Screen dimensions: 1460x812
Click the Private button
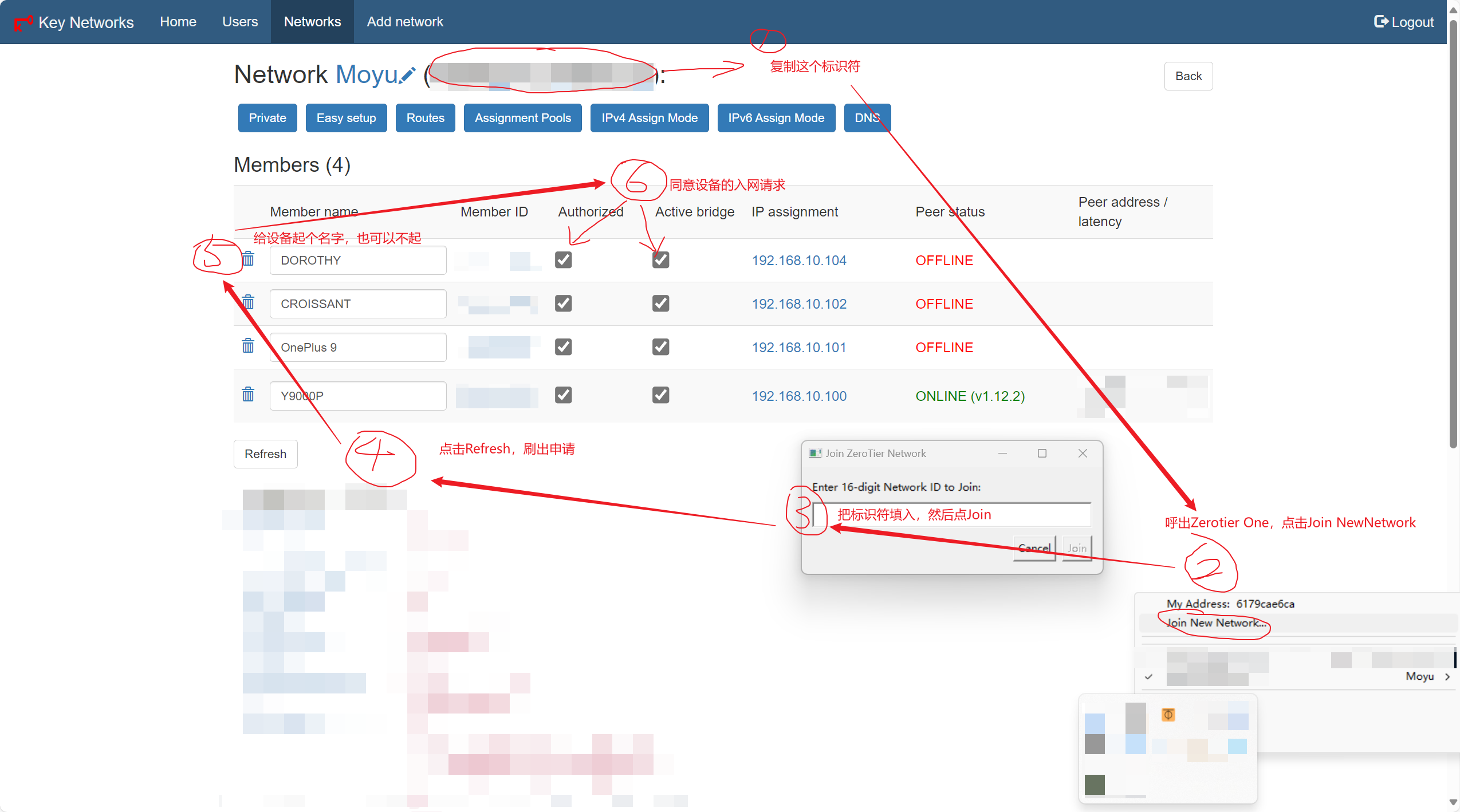[267, 118]
